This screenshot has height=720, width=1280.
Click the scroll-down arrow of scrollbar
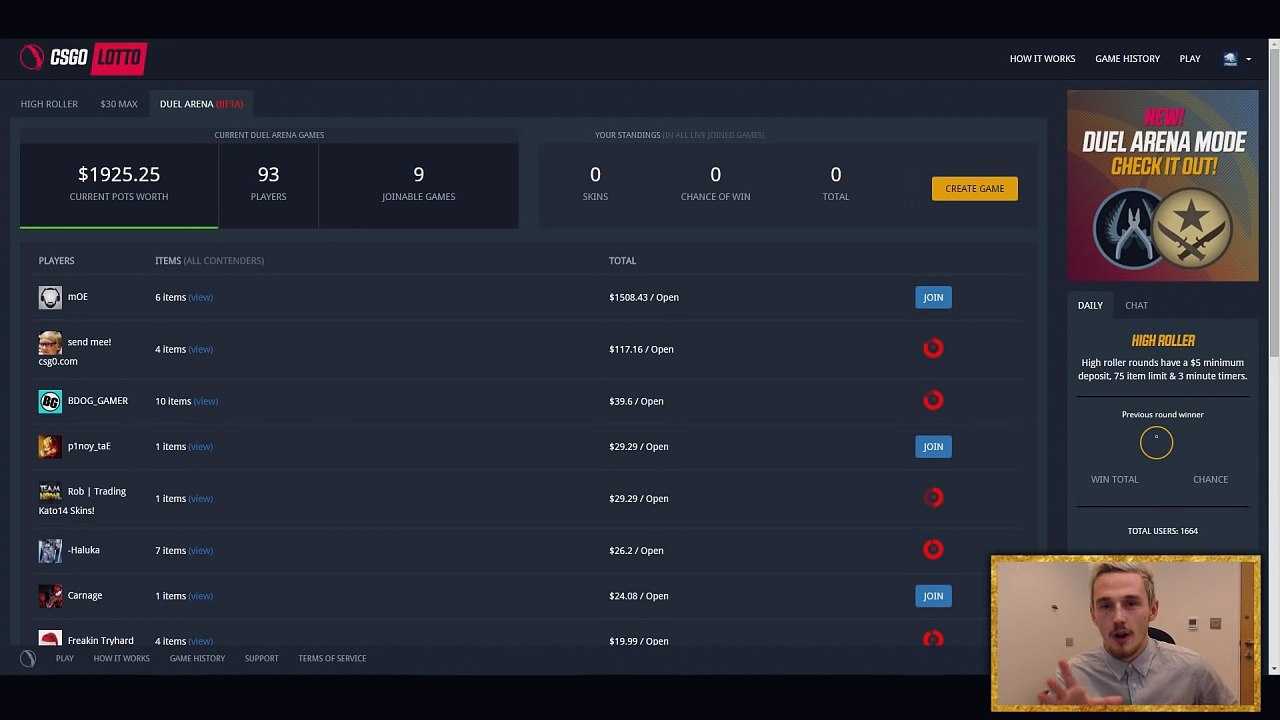pyautogui.click(x=1274, y=669)
